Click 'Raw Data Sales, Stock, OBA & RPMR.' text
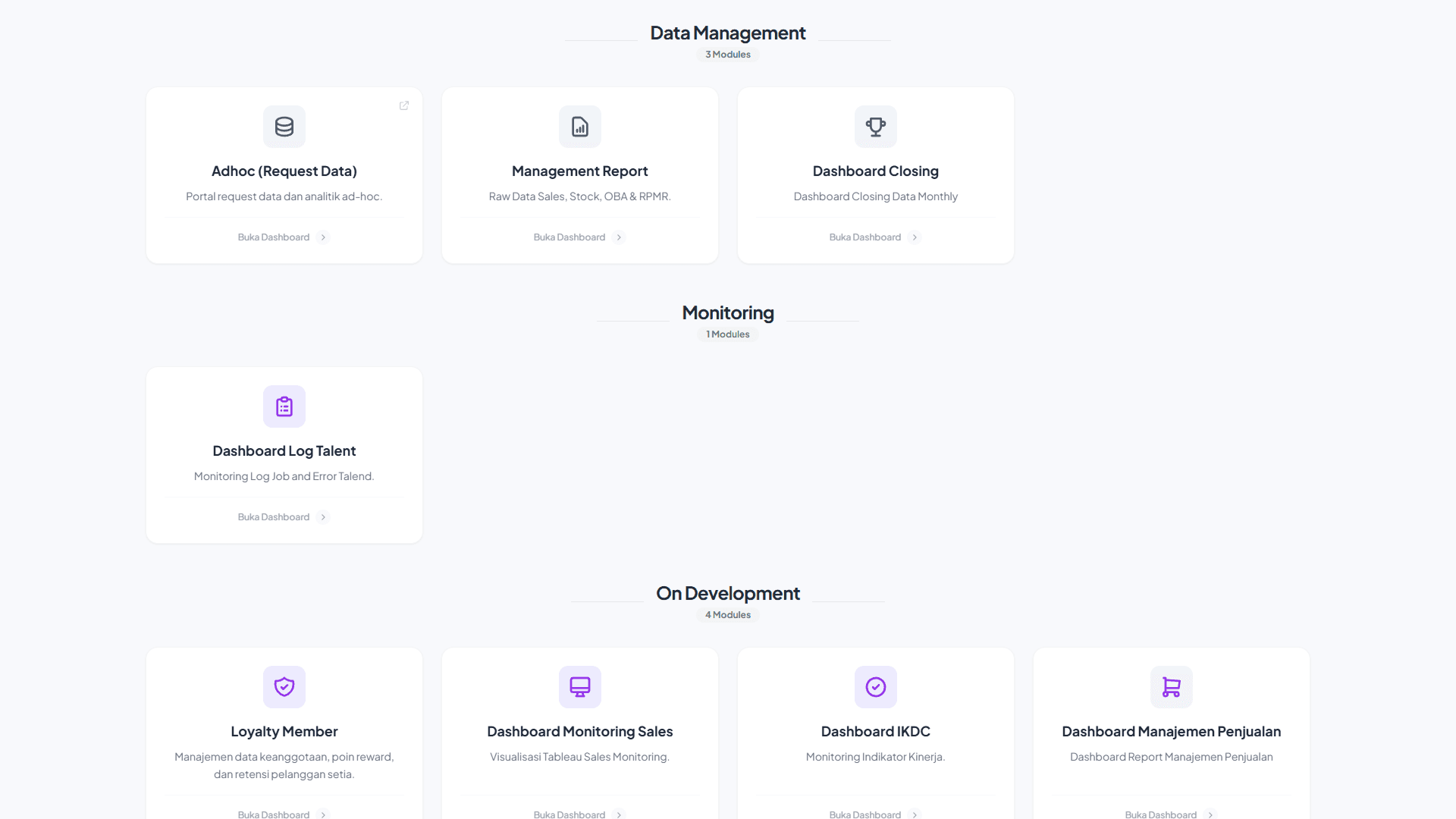The image size is (1456, 819). [x=580, y=196]
